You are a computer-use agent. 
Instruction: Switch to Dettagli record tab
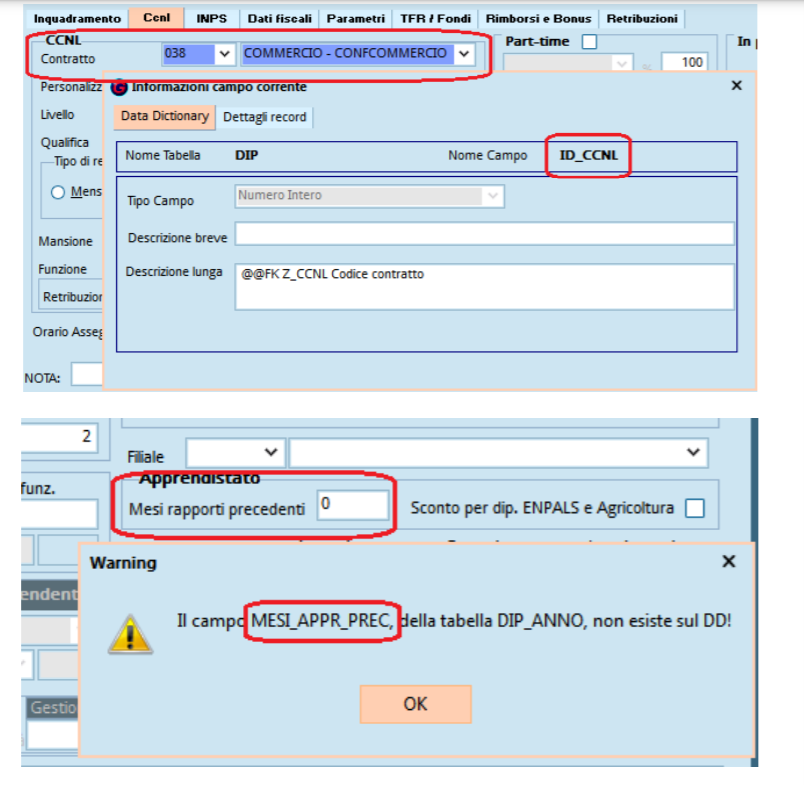pos(265,117)
